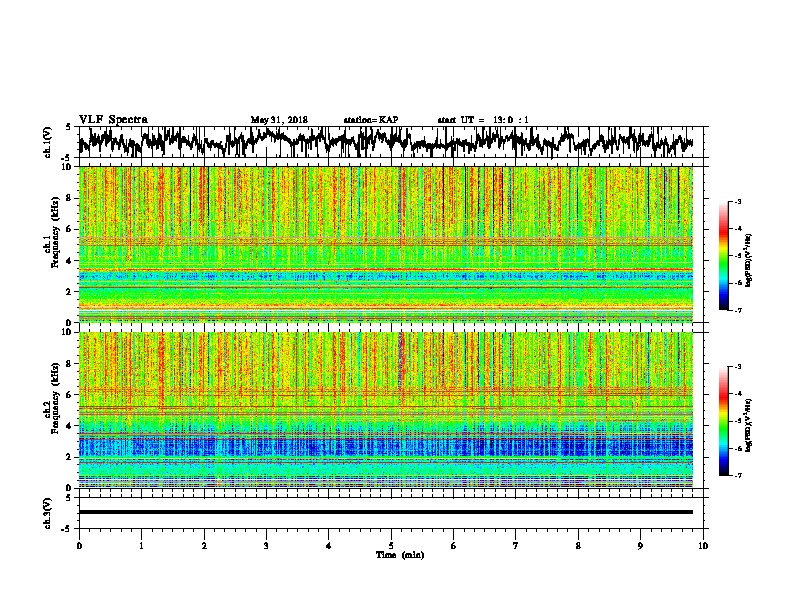792x612 pixels.
Task: Click the time axis tick label "5"
Action: pos(391,546)
